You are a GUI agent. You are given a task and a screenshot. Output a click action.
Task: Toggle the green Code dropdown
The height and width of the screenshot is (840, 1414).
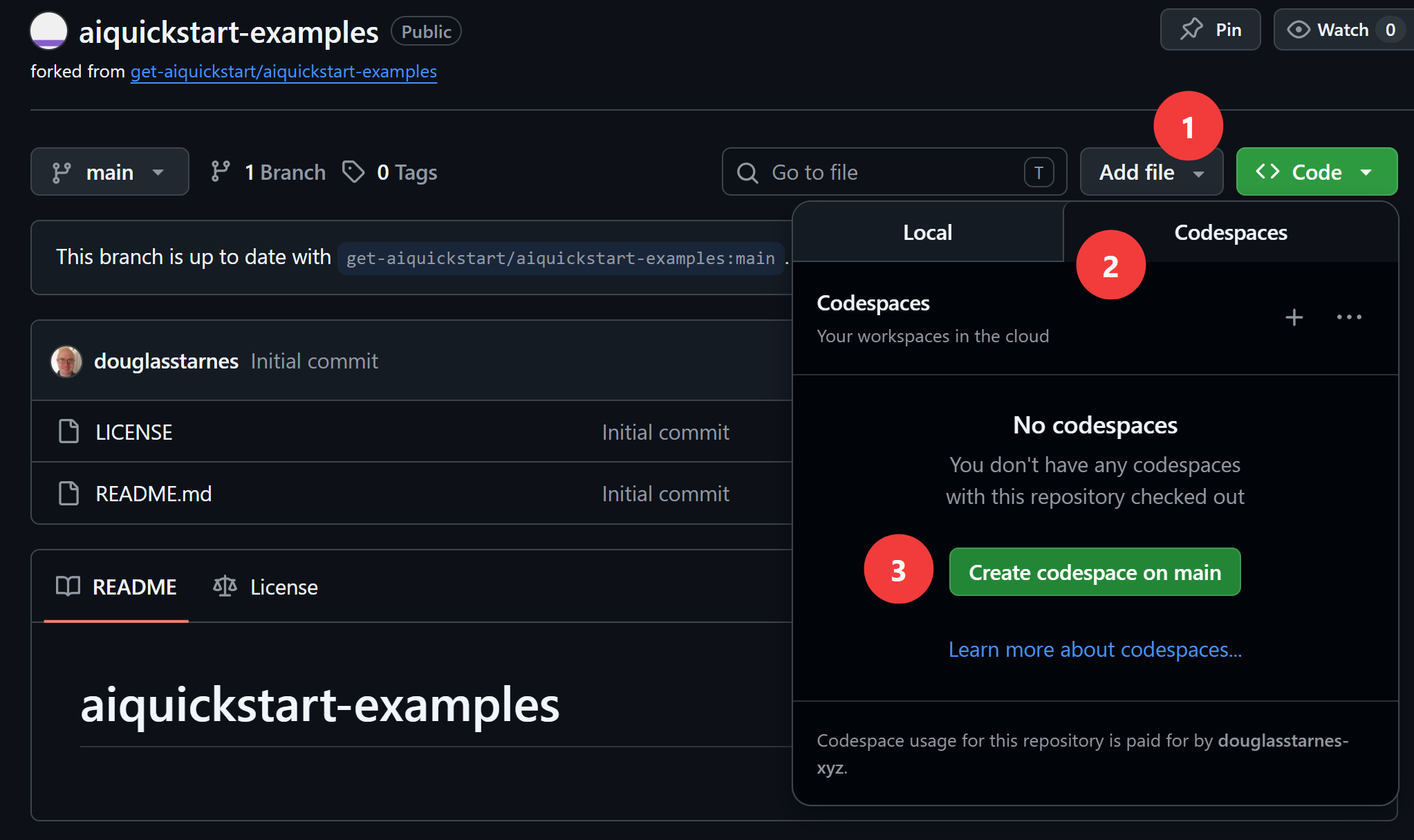click(1317, 171)
